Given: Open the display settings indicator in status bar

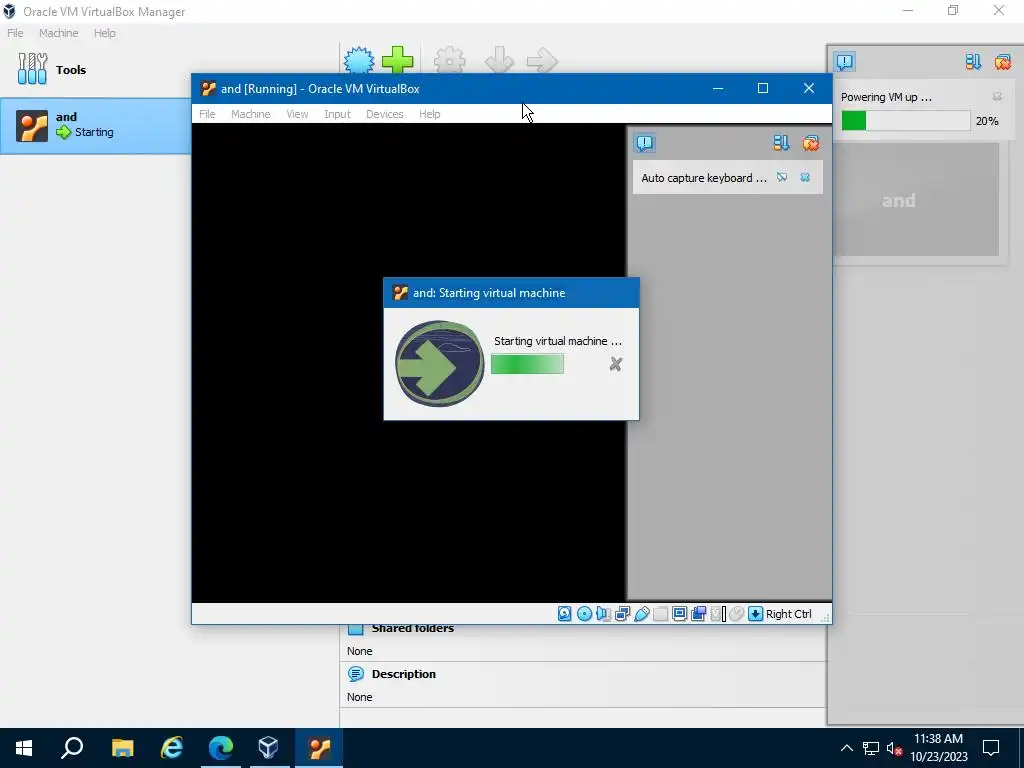Looking at the screenshot, I should tap(679, 614).
